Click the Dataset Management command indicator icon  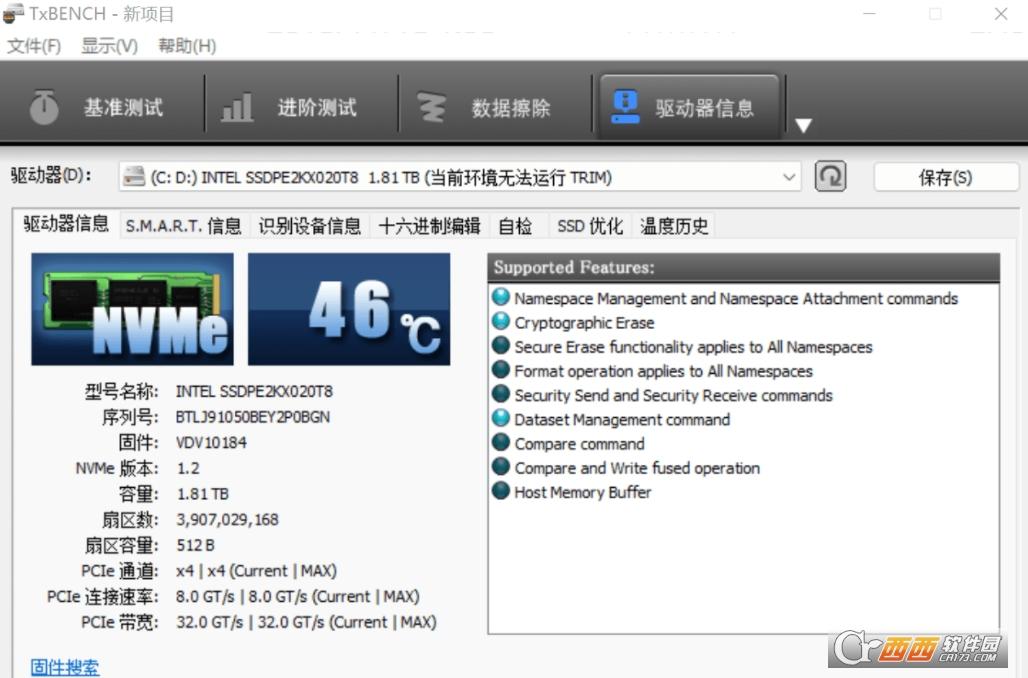(501, 418)
